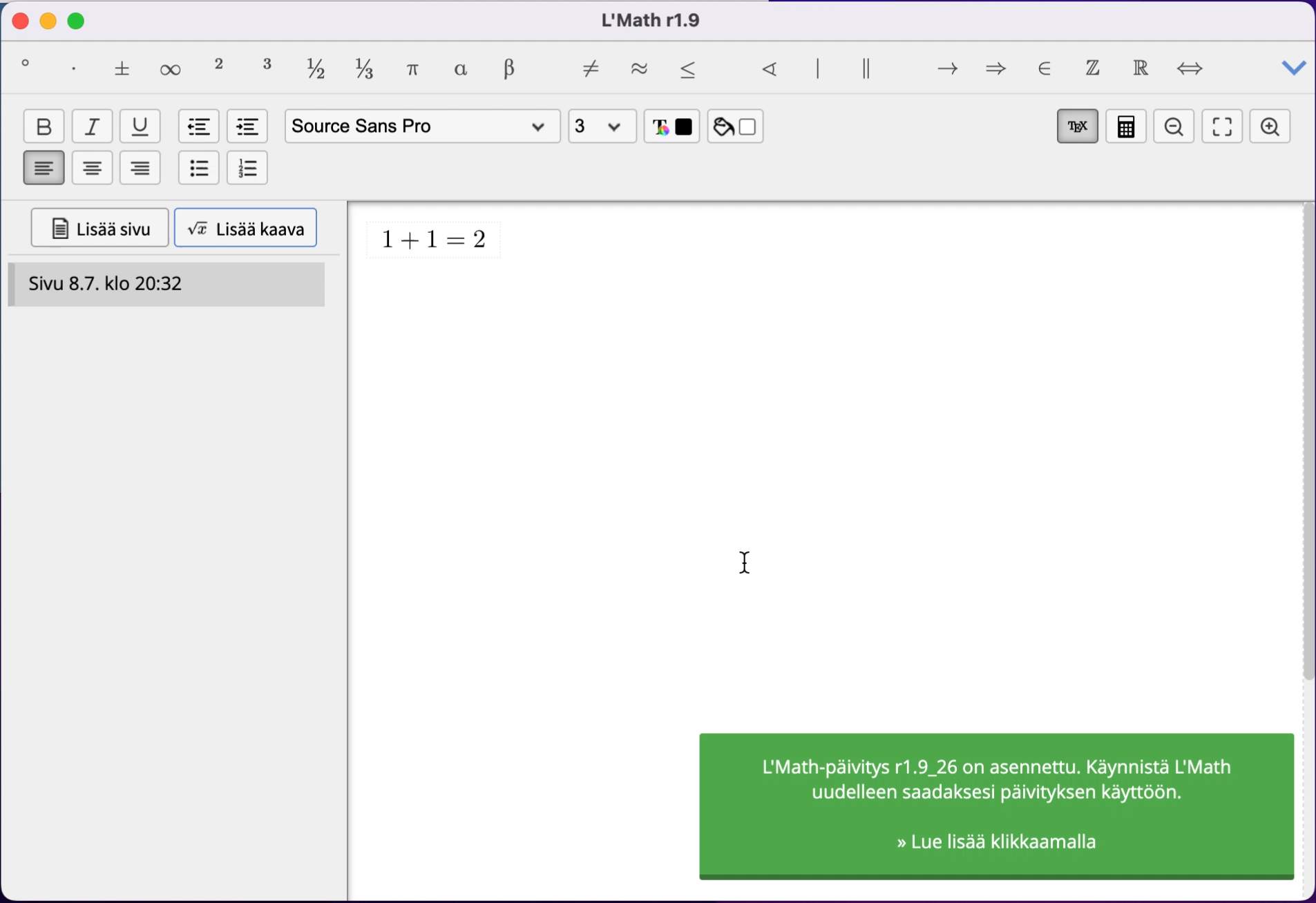Insert the plus-minus symbol
This screenshot has height=903, width=1316.
[122, 68]
